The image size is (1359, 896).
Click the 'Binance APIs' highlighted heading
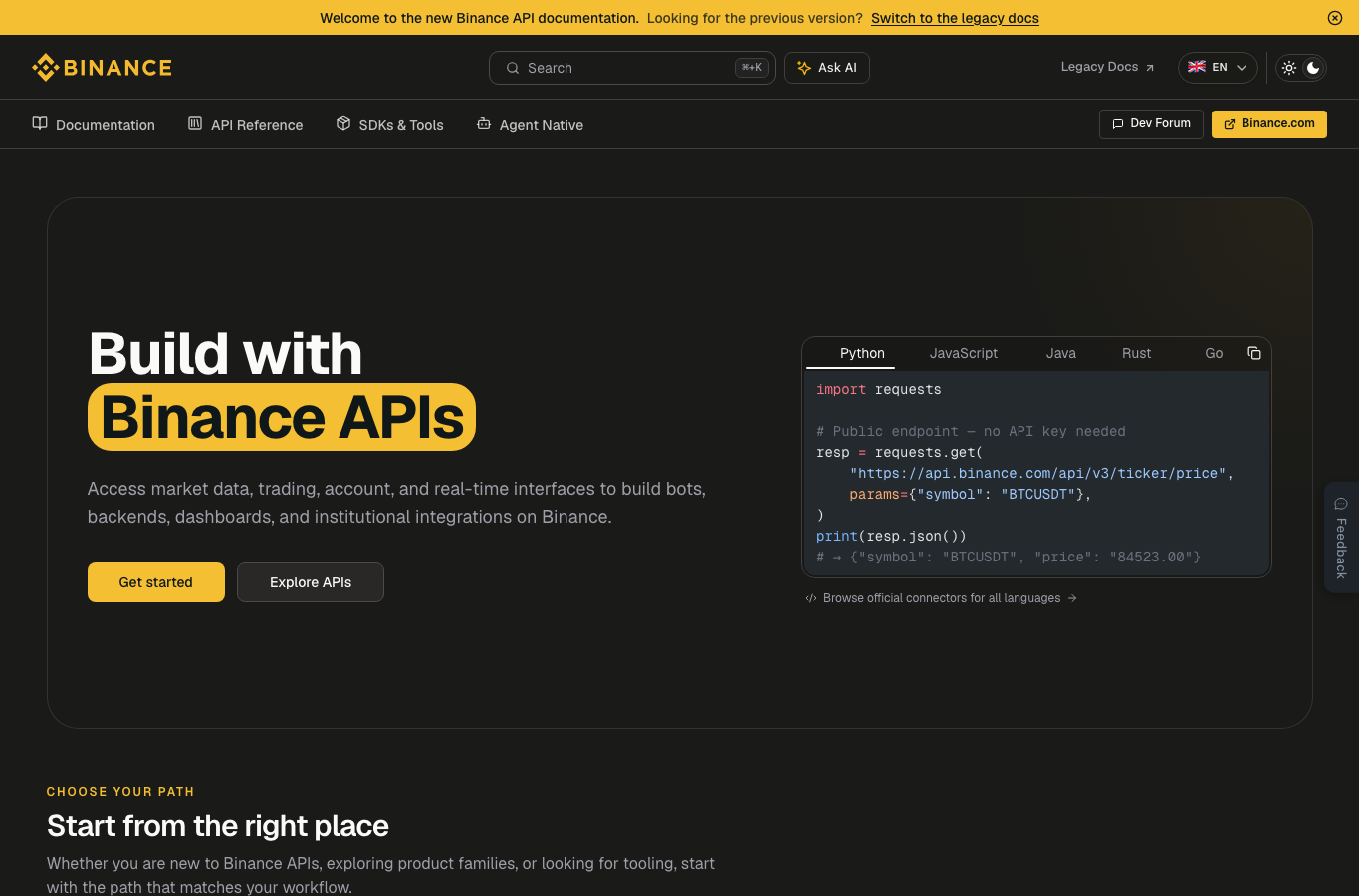(x=282, y=417)
